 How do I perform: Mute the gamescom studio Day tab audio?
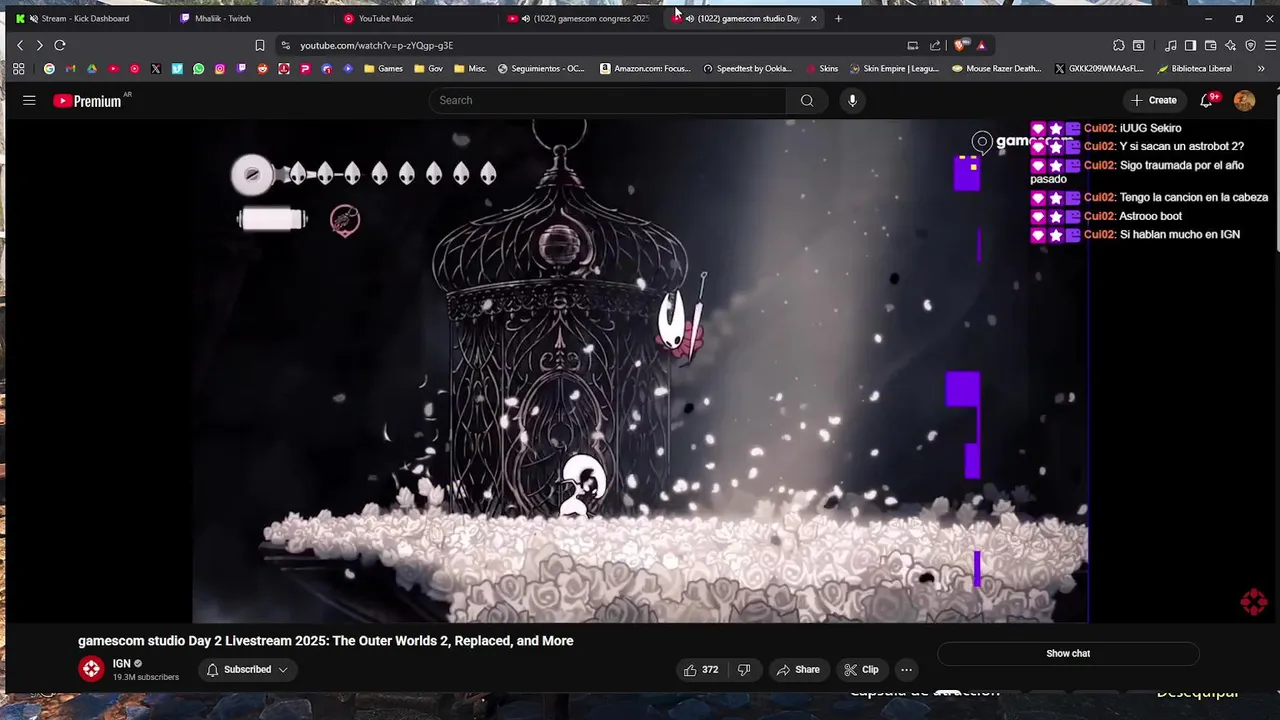690,18
